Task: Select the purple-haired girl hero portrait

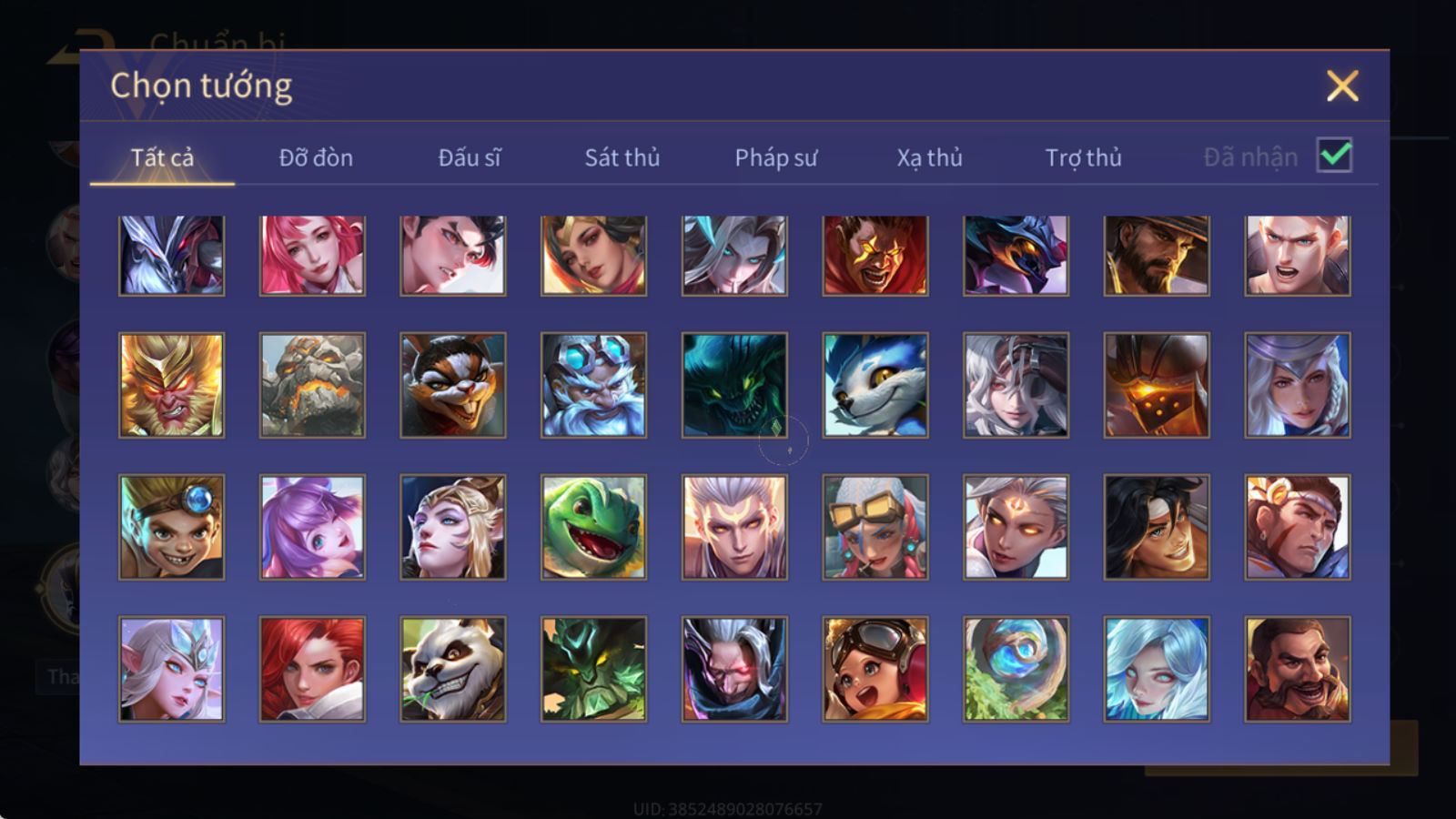Action: 312,527
